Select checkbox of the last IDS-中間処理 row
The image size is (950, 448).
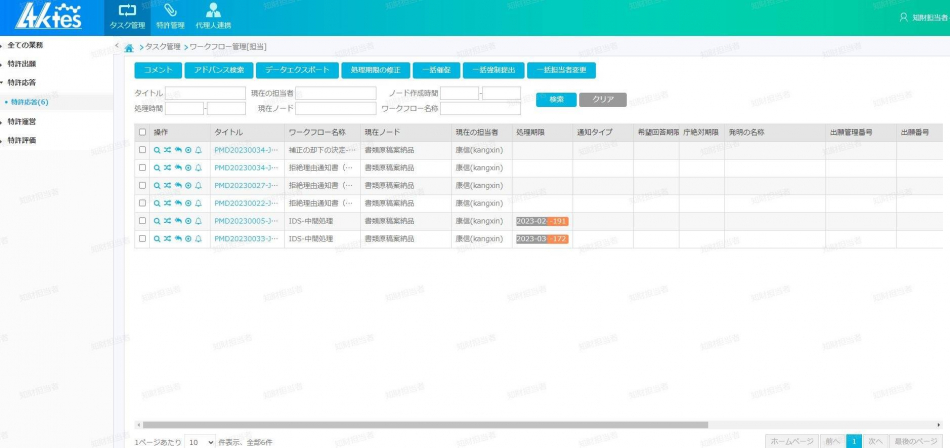tap(142, 239)
